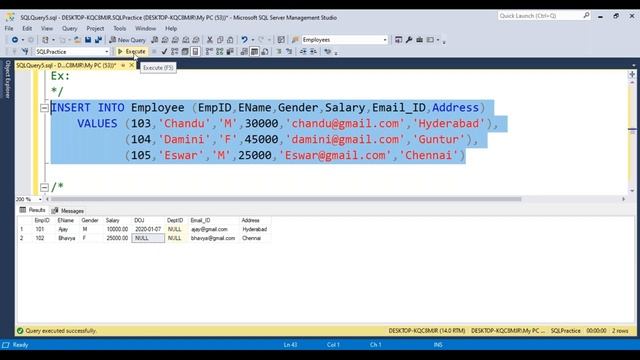
Task: Open the View menu
Action: tap(47, 29)
